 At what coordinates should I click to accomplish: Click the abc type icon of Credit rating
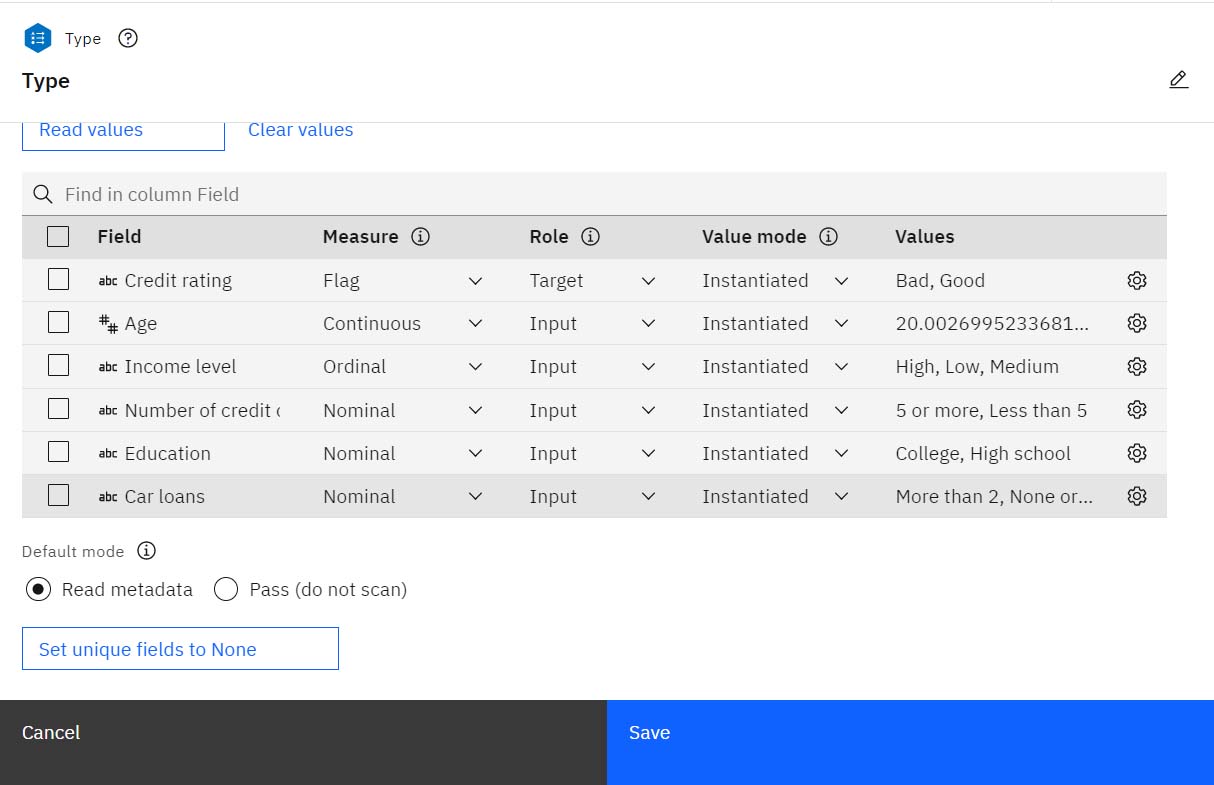coord(108,281)
